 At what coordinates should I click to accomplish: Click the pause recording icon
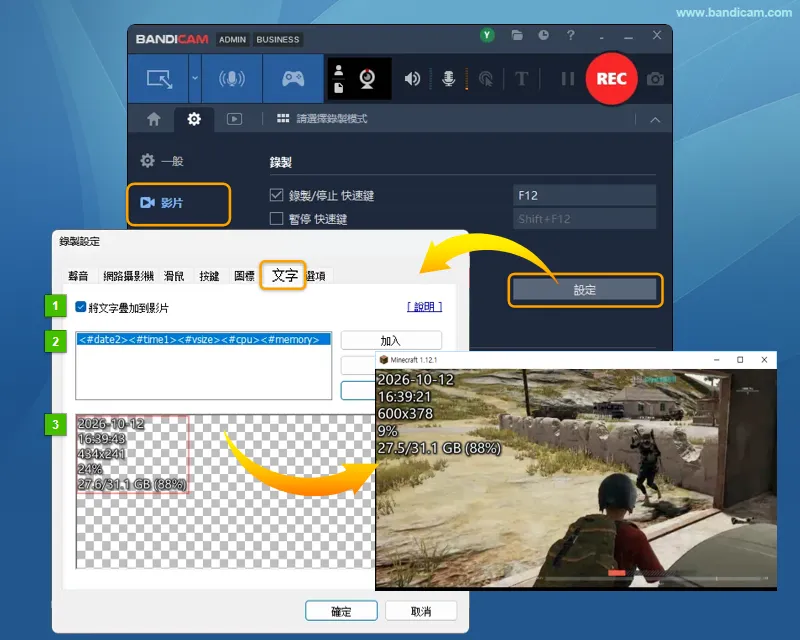(567, 79)
